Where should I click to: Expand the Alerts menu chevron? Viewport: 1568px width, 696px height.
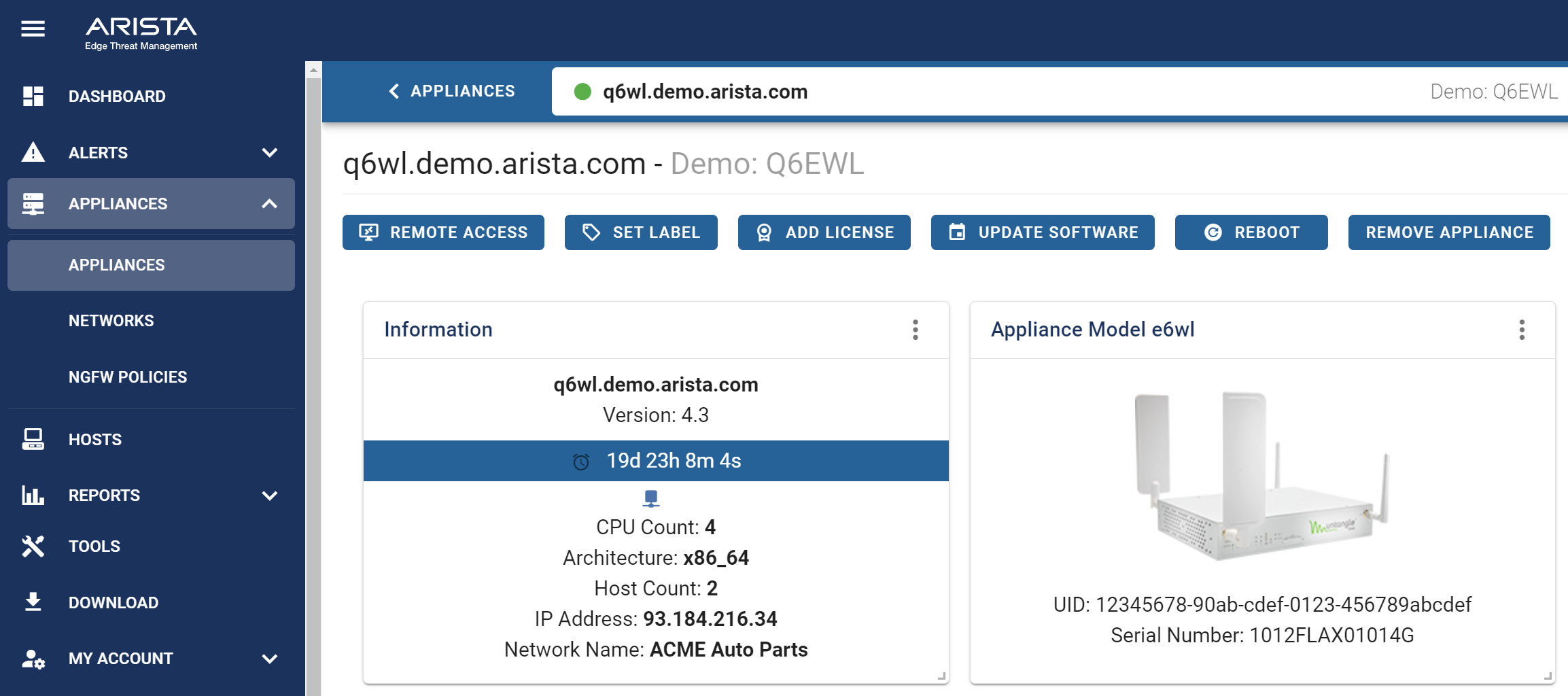(270, 152)
